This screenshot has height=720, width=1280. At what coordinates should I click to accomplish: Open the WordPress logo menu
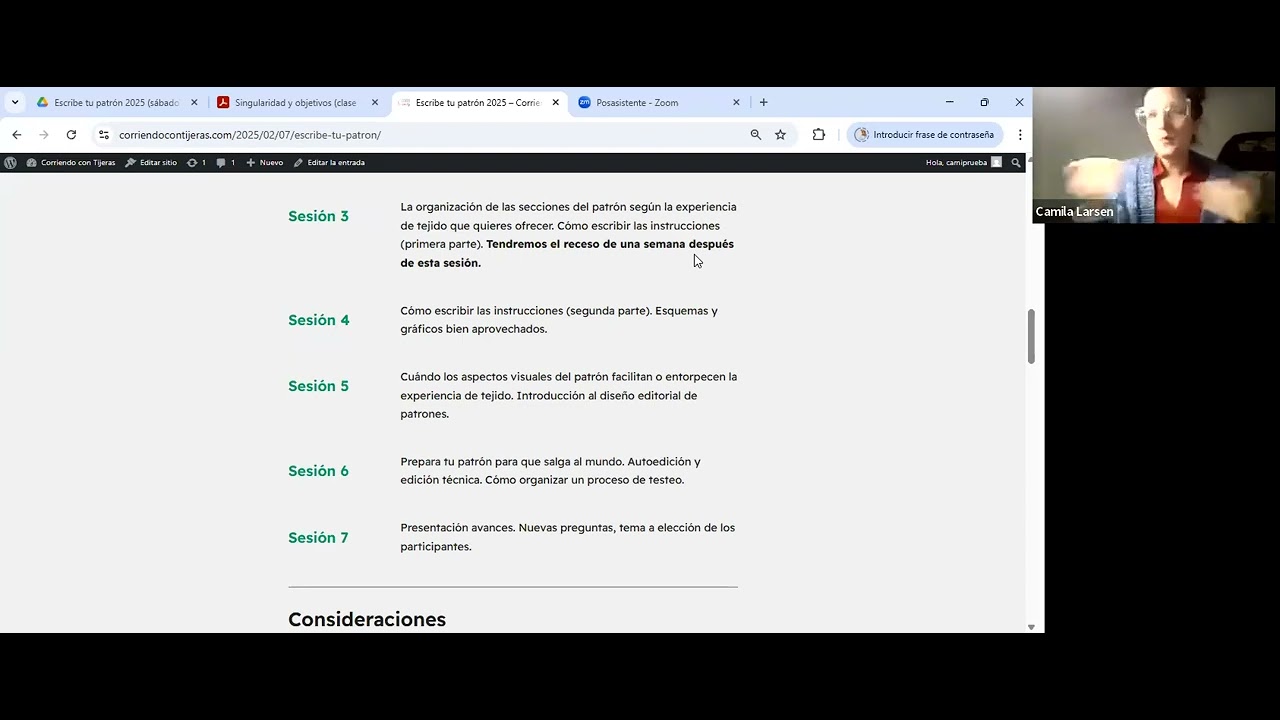(x=10, y=162)
